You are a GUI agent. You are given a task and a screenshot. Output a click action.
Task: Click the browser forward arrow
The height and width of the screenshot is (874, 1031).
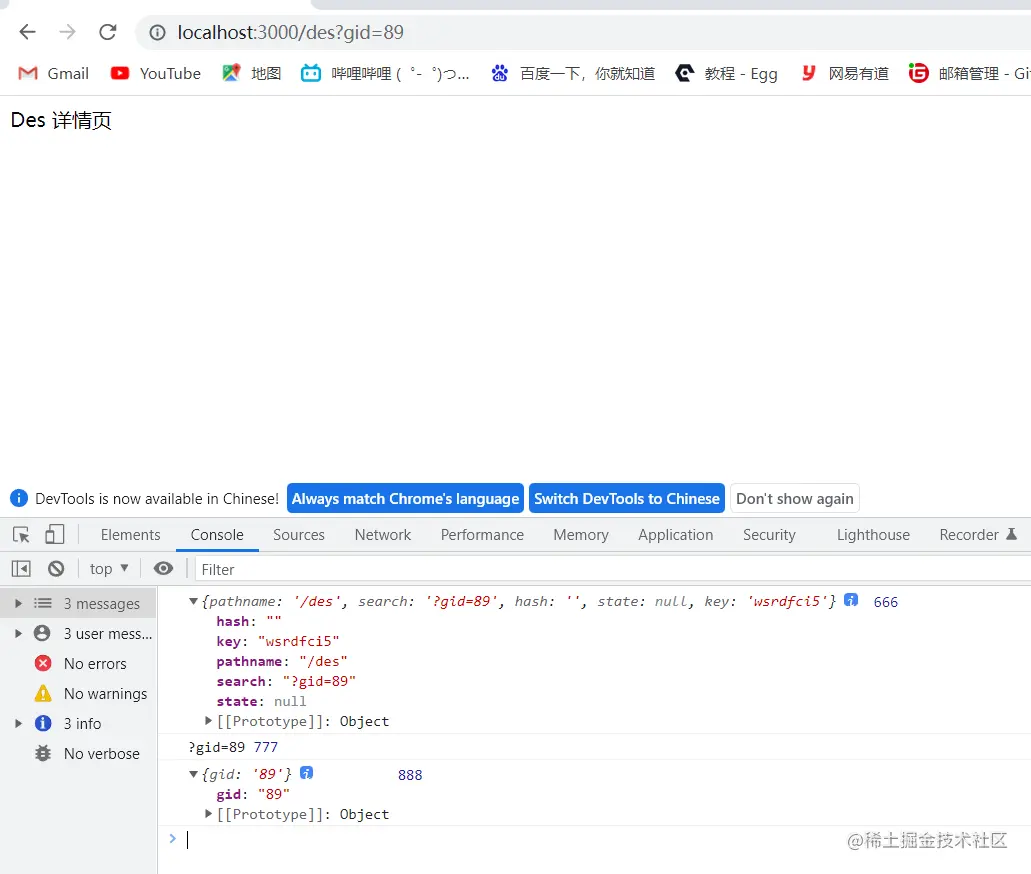coord(67,32)
